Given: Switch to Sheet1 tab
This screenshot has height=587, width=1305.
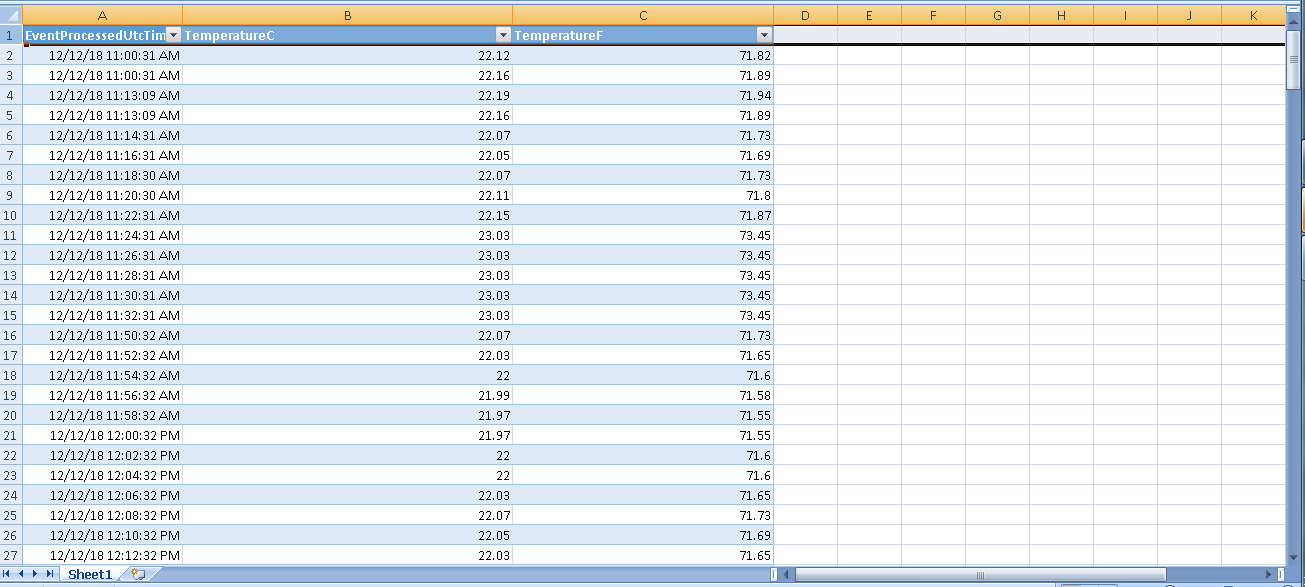Looking at the screenshot, I should tap(89, 574).
